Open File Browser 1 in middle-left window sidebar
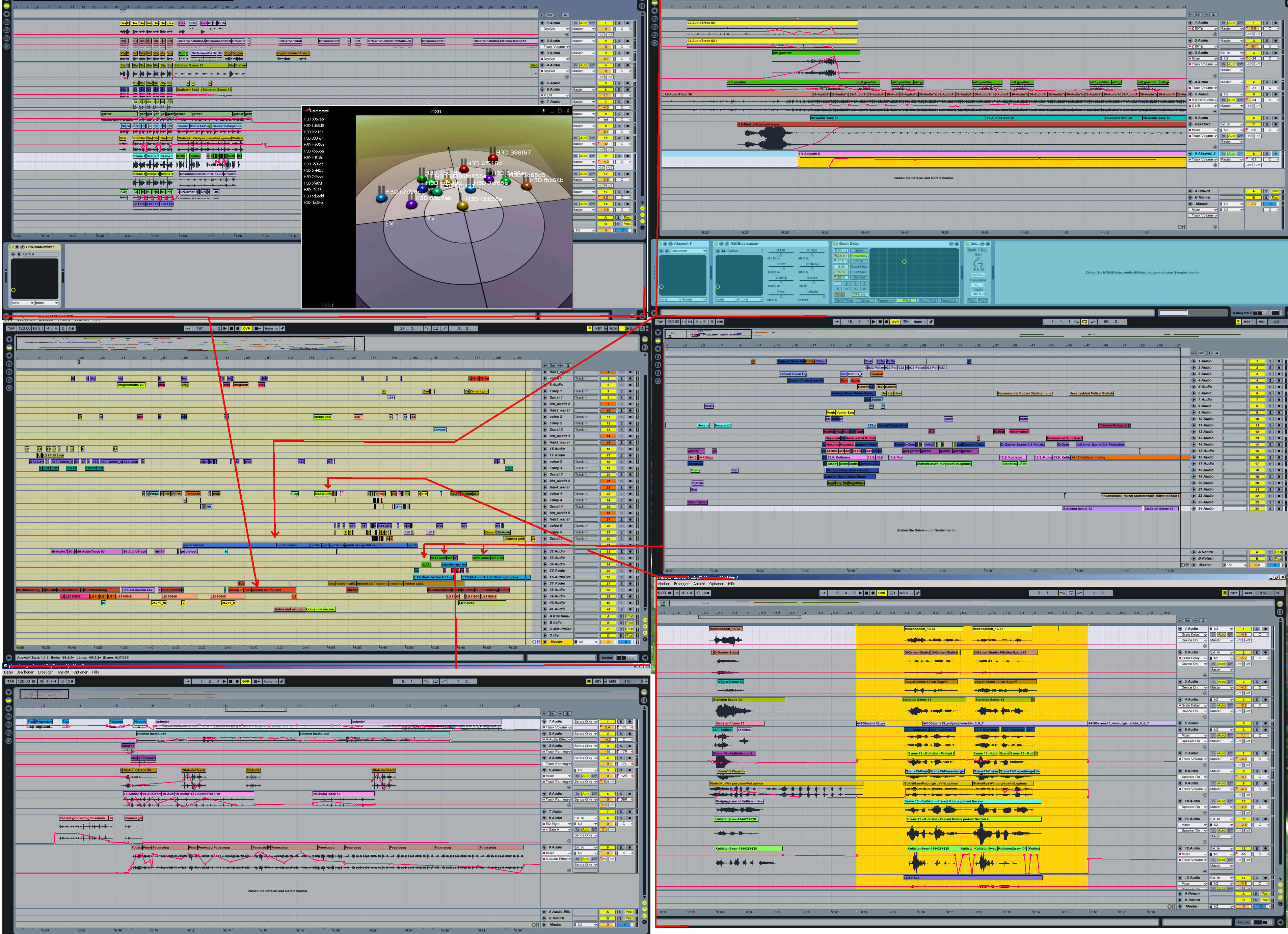Image resolution: width=1288 pixels, height=934 pixels. 9,364
